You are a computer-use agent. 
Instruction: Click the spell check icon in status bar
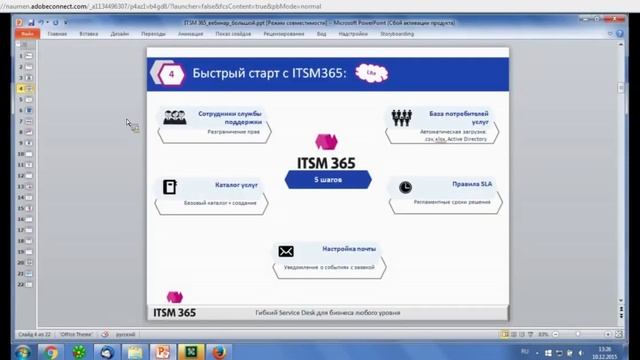105,334
